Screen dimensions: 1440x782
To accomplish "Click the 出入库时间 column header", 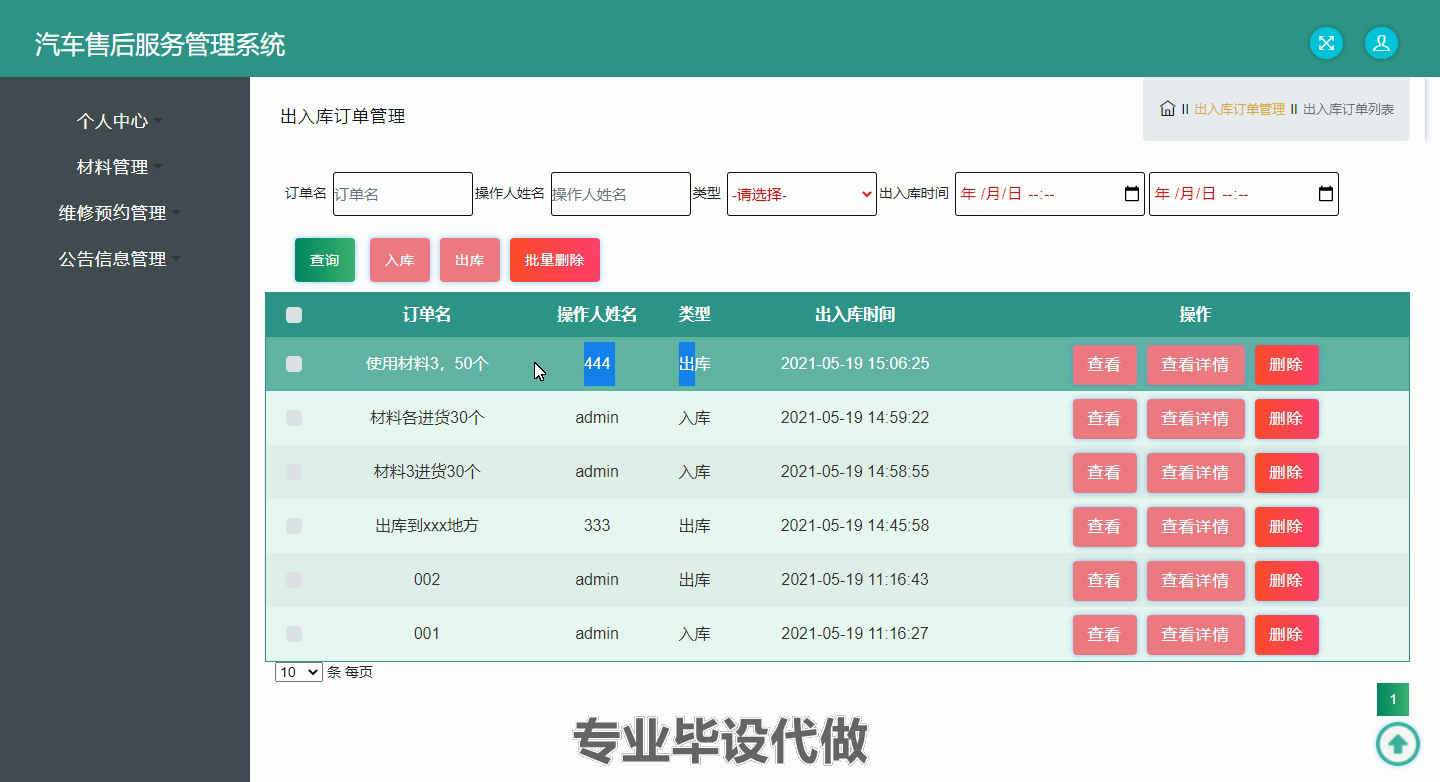I will [x=855, y=314].
